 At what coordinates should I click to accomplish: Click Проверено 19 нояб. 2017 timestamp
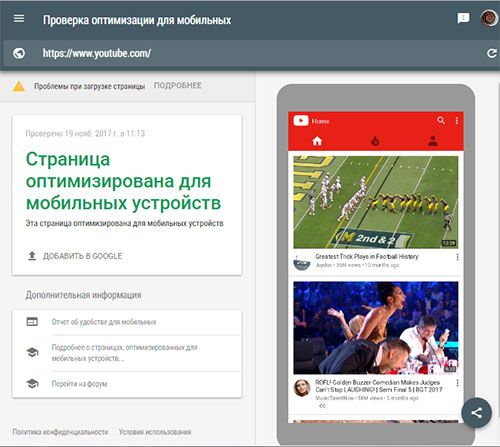tap(85, 134)
